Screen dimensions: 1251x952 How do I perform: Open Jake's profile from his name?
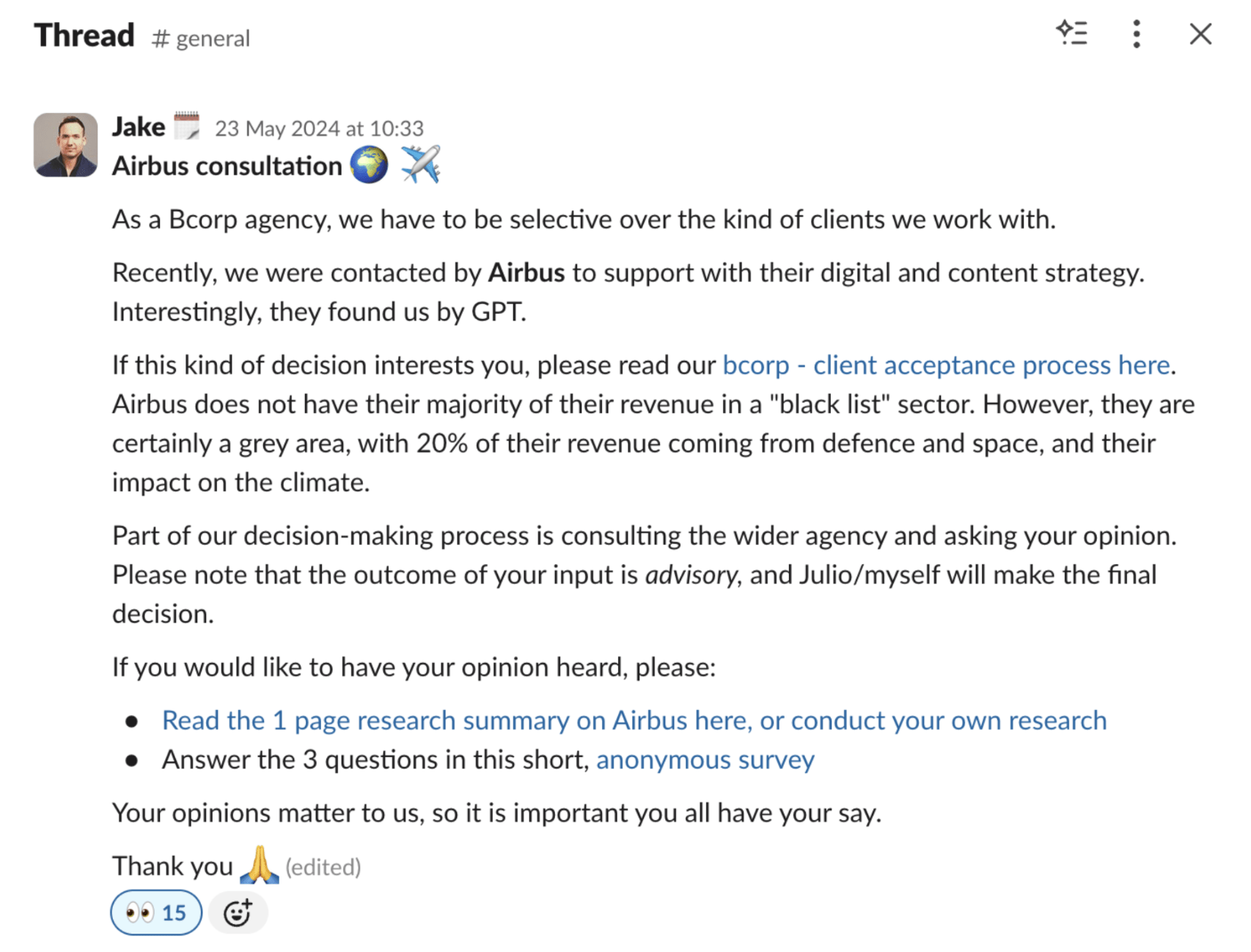(139, 128)
